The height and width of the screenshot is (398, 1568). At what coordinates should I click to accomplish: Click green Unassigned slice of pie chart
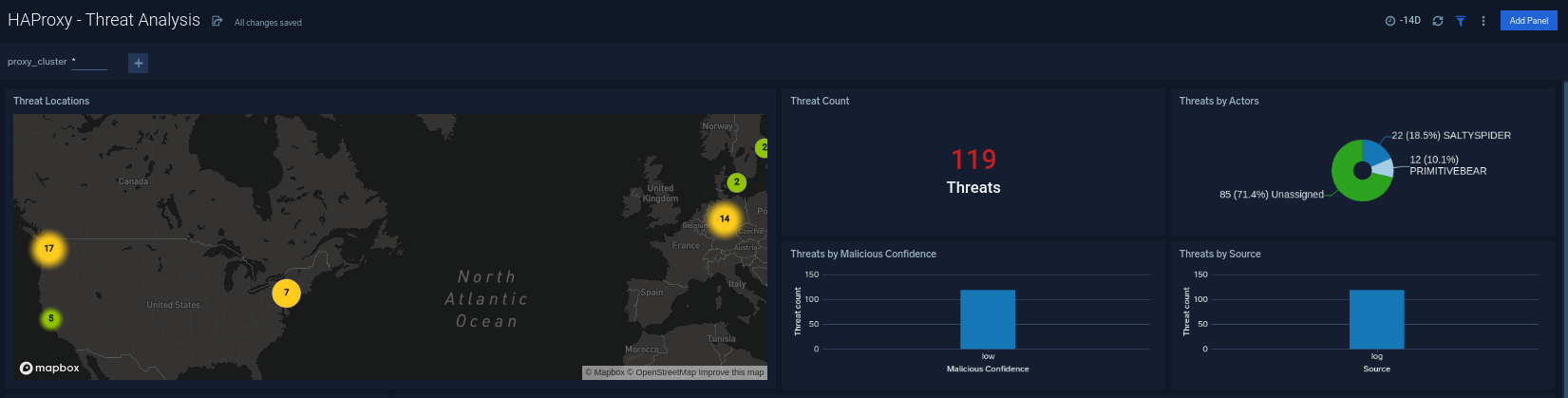coord(1346,179)
